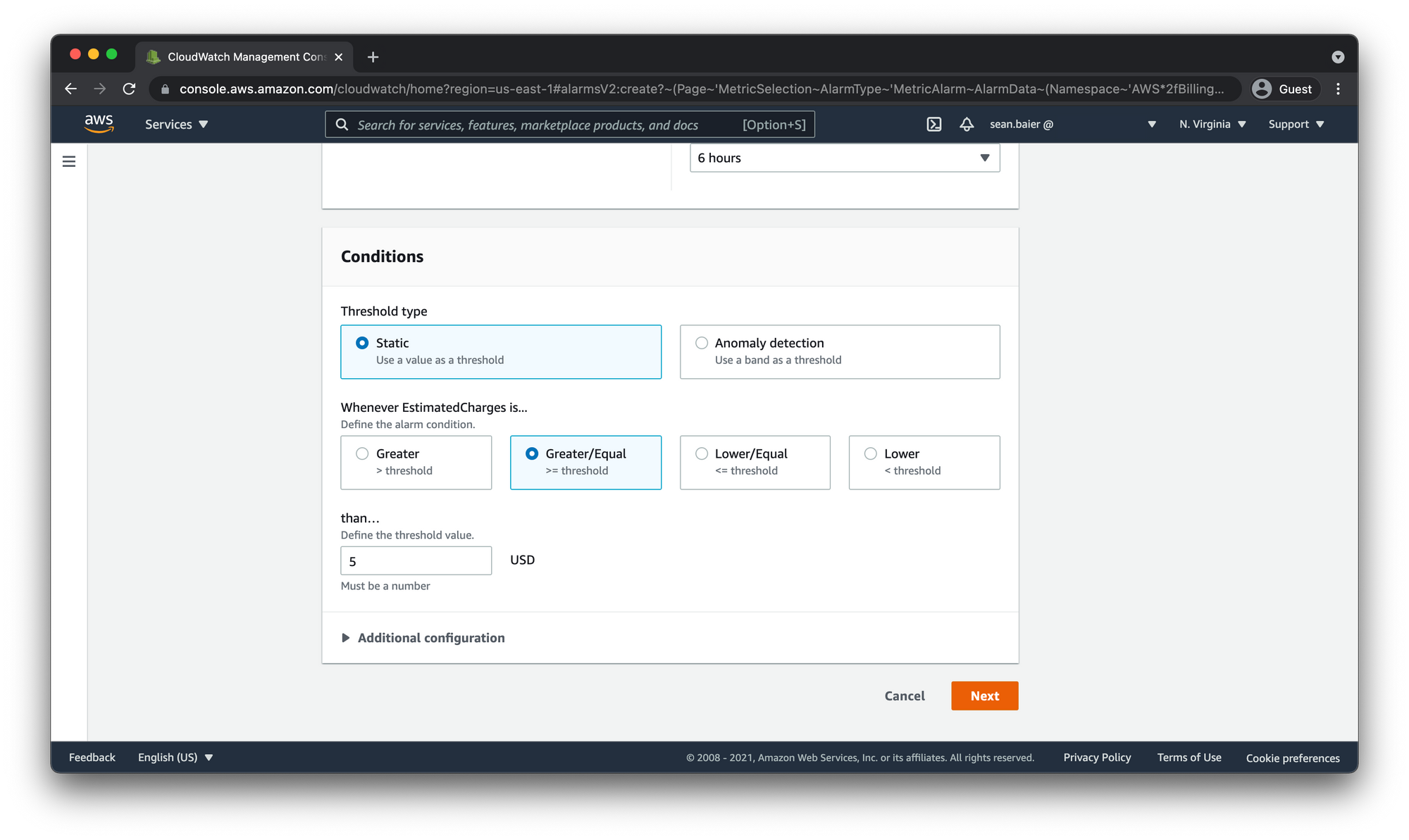
Task: Select the Lower/Equal condition
Action: 702,453
